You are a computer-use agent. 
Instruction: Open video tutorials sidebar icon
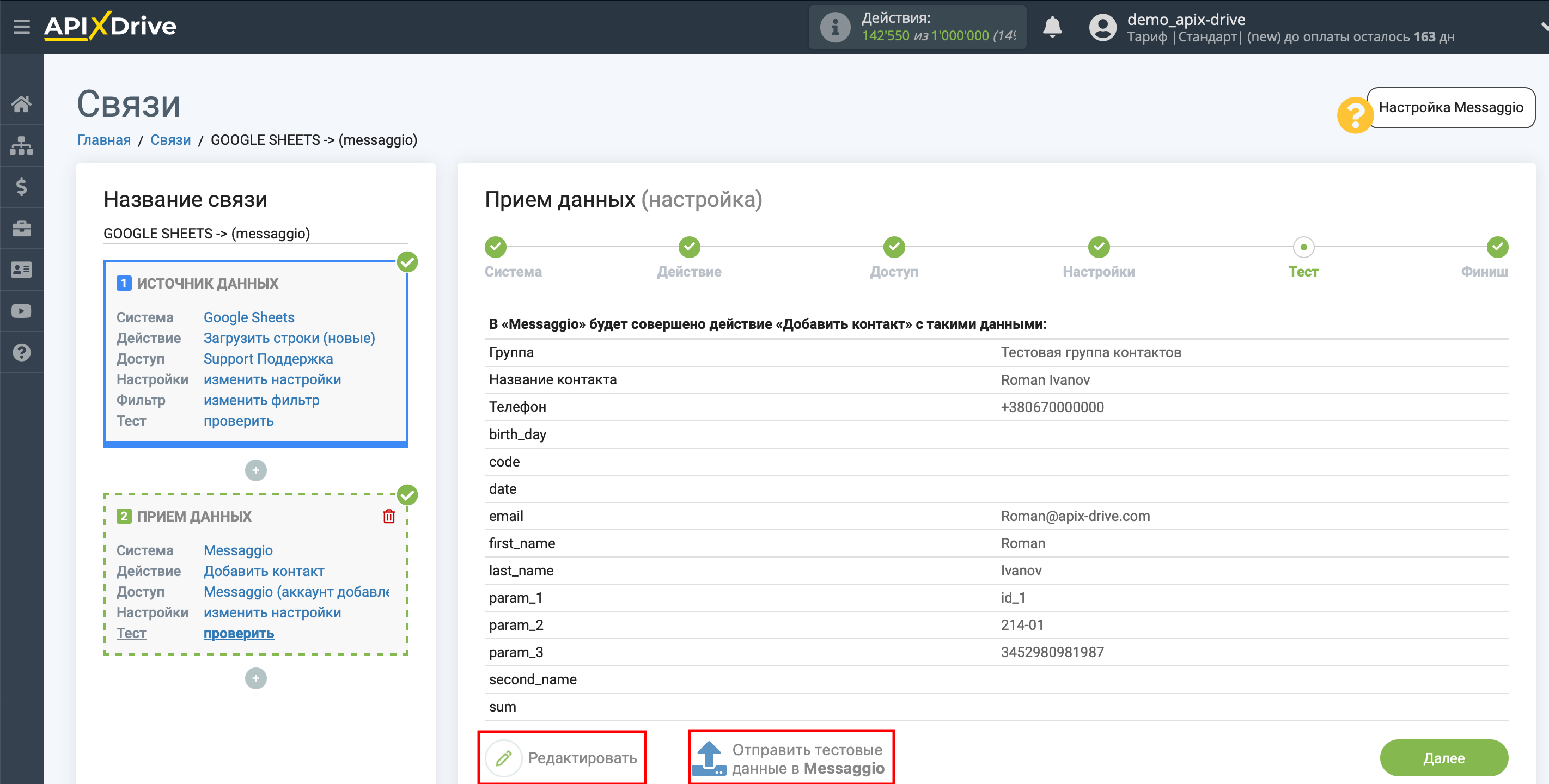point(22,311)
